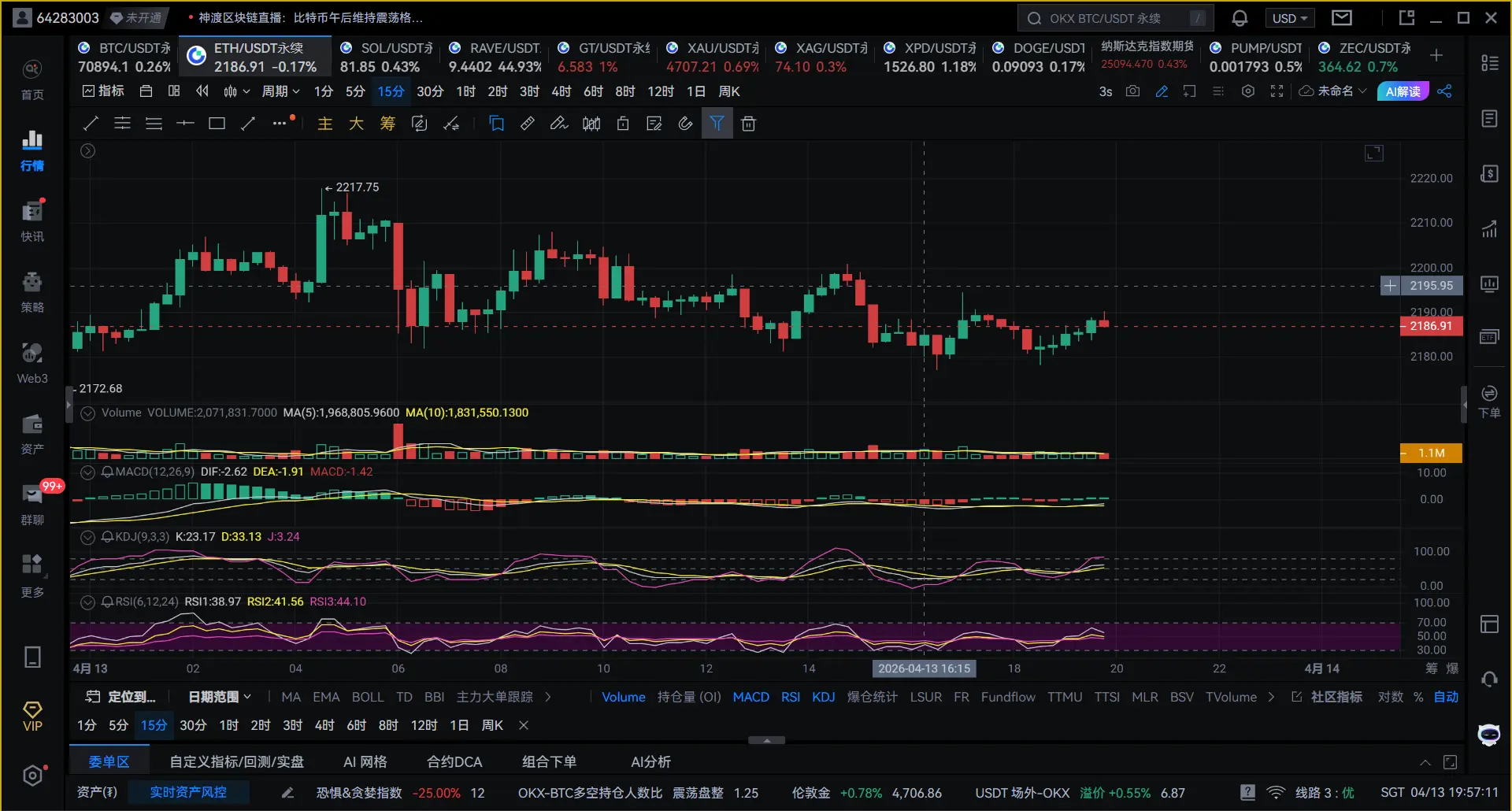Click the AI解读 button

tap(1403, 91)
